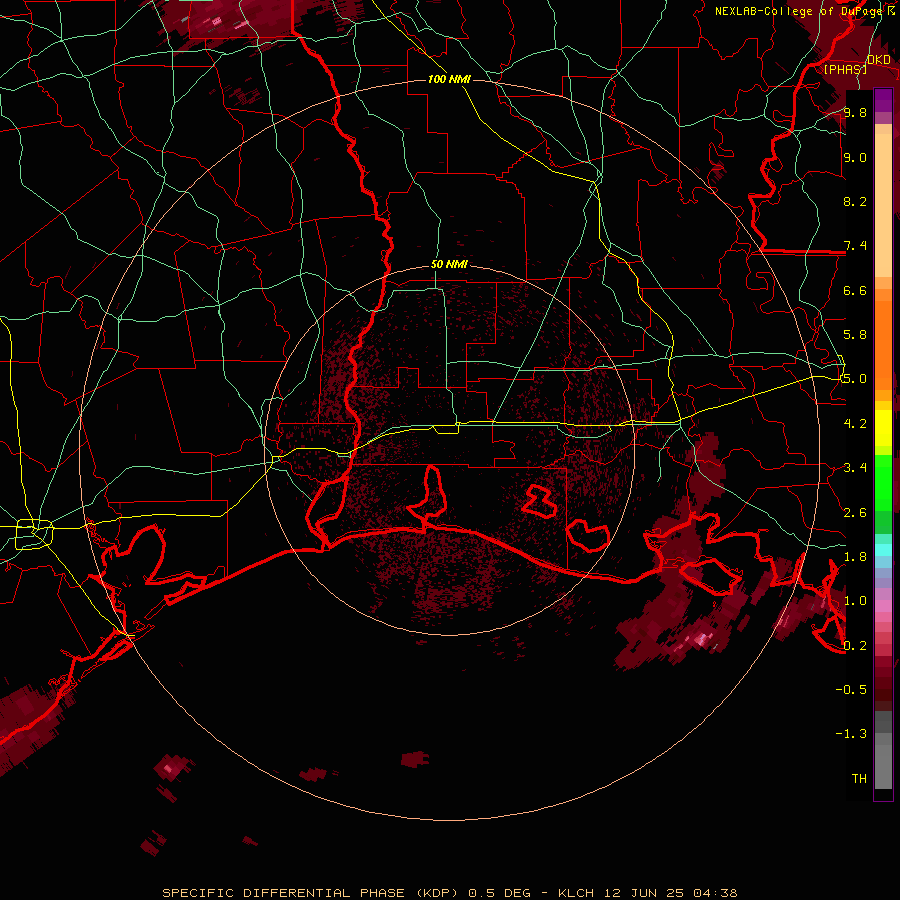Pick the light peach band beside 8.2
900x900 pixels.
point(883,205)
